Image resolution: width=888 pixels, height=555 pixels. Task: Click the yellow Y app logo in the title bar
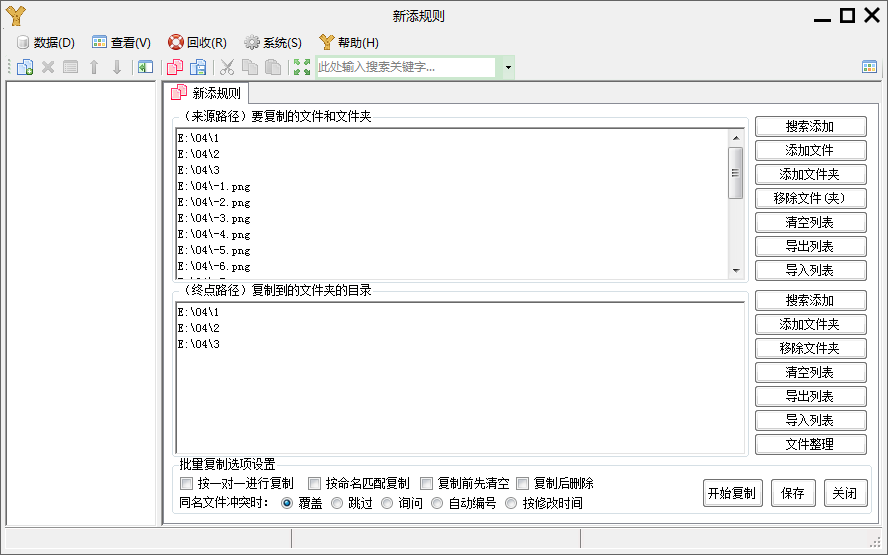point(16,16)
